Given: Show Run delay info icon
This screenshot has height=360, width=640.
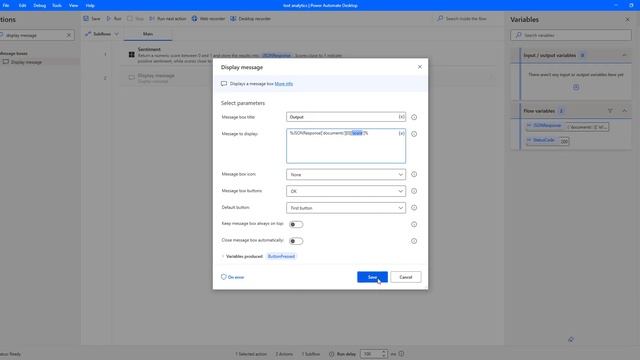Looking at the screenshot, I should (x=402, y=354).
